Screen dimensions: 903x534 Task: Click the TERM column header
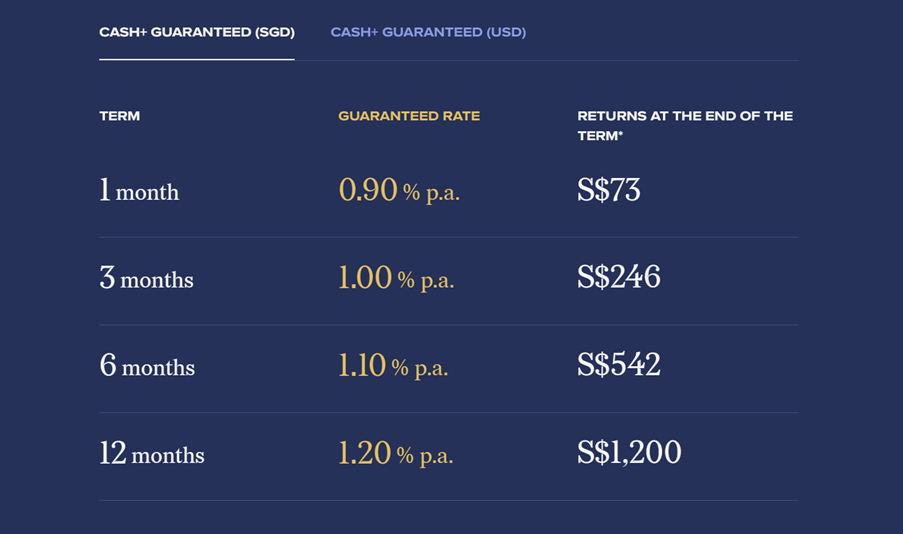point(119,116)
